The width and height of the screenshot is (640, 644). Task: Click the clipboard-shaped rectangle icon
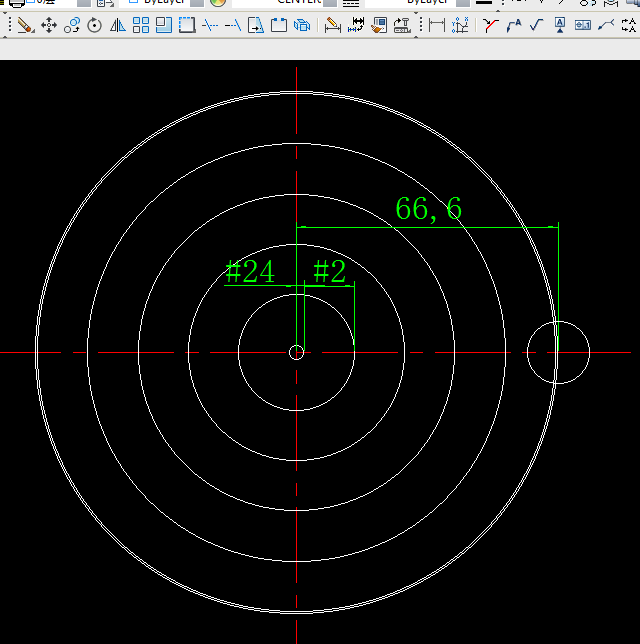[x=279, y=25]
